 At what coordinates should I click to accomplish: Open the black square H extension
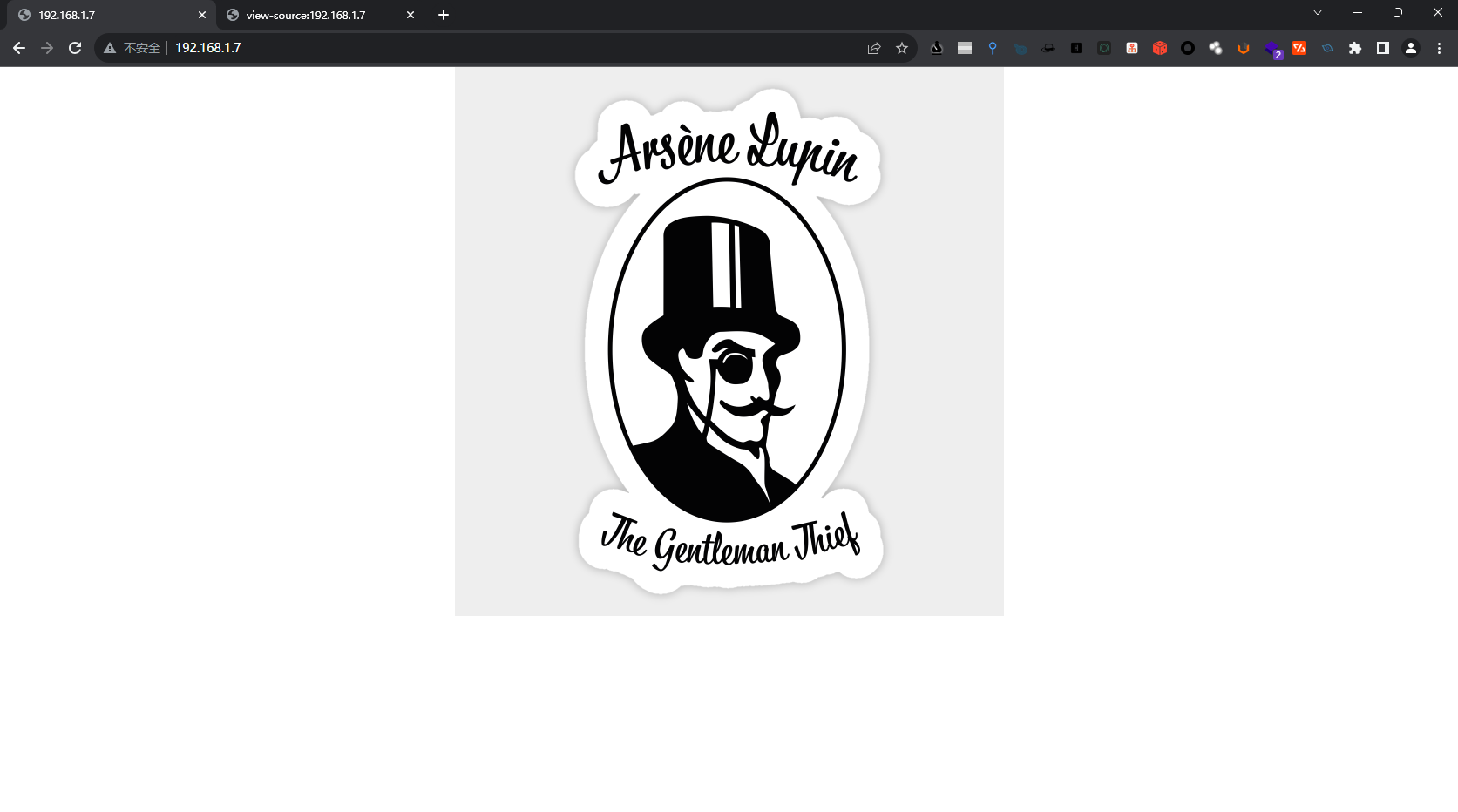pyautogui.click(x=1076, y=48)
